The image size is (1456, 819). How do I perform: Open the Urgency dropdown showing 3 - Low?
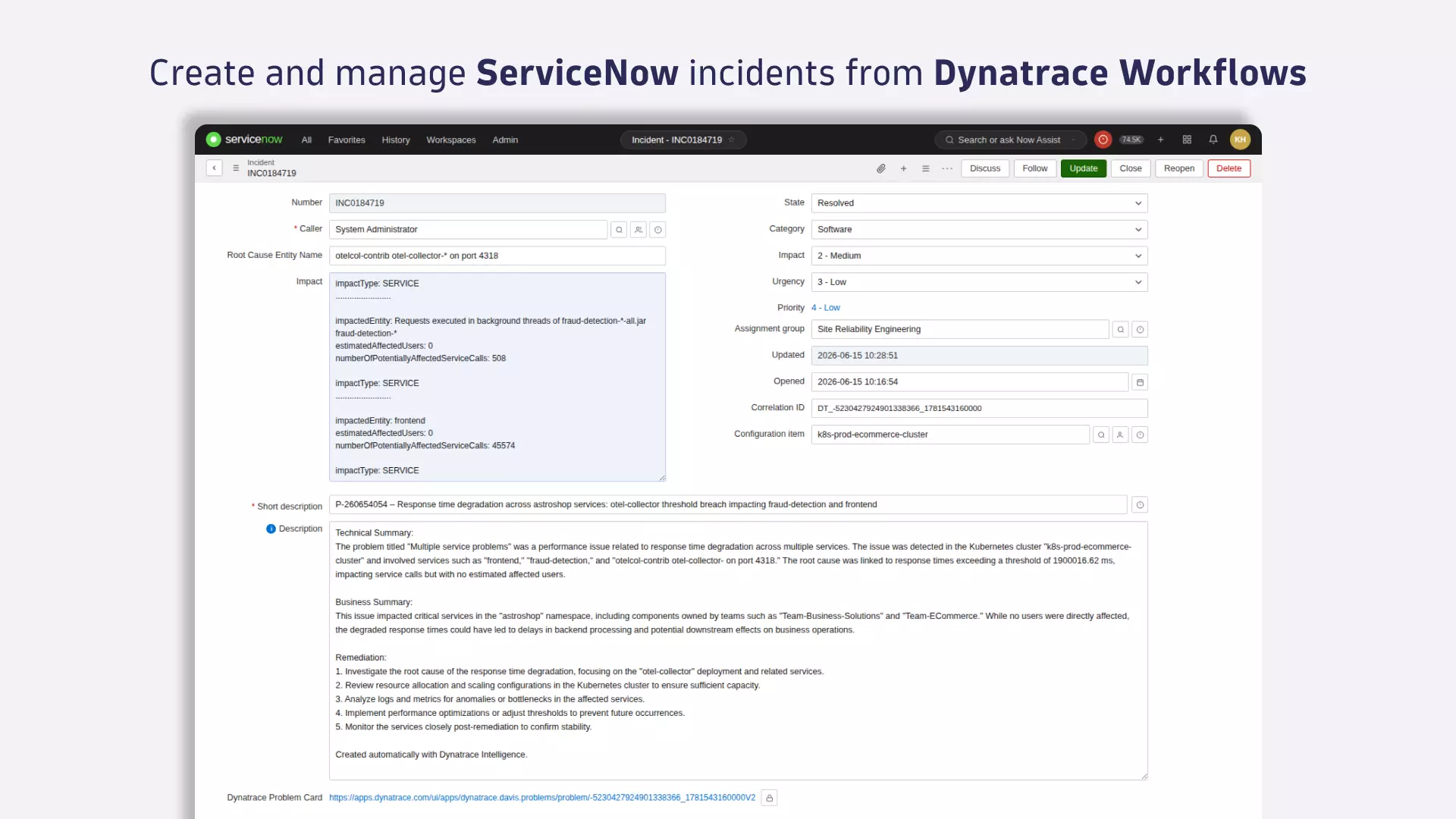(x=979, y=282)
